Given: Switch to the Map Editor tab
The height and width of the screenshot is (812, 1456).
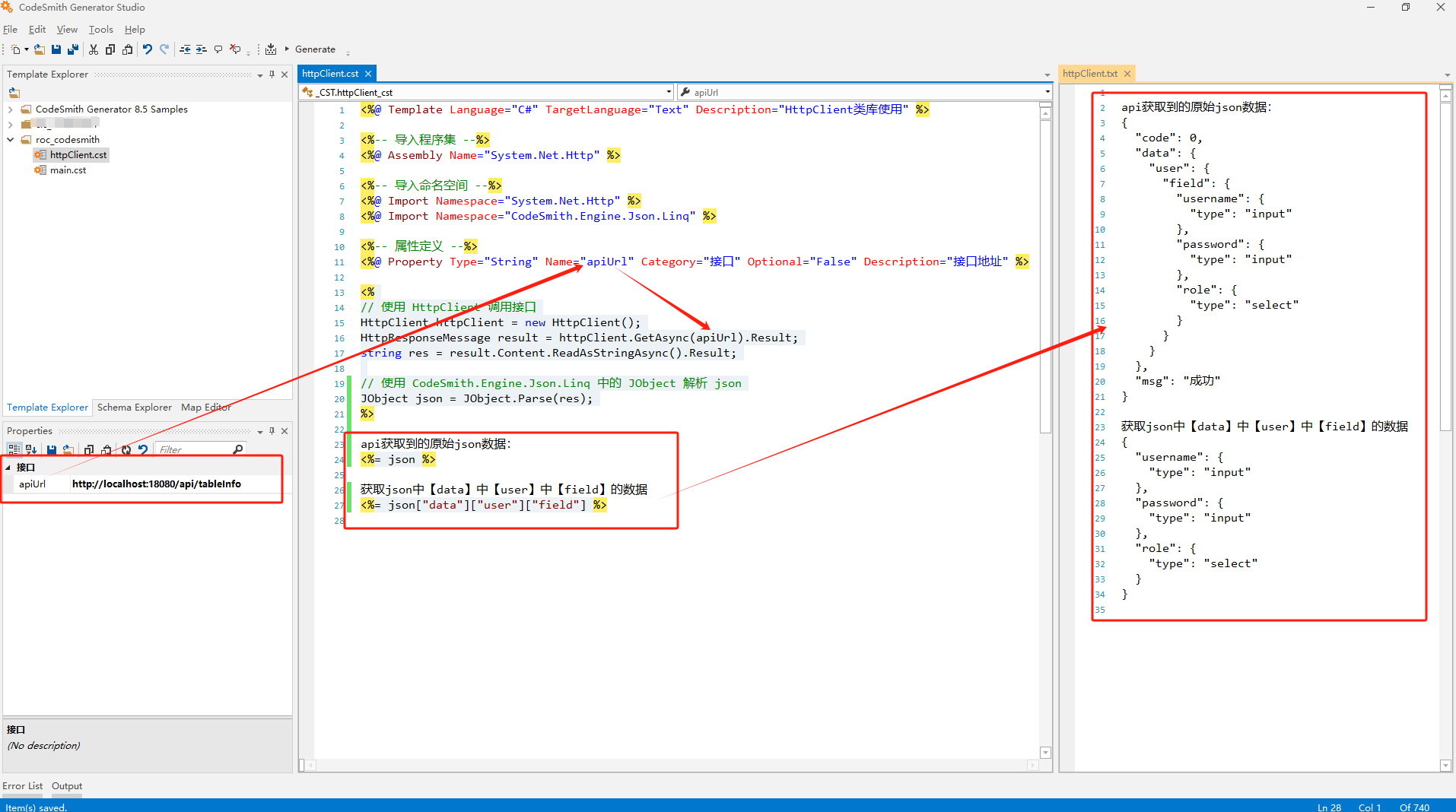Looking at the screenshot, I should [x=205, y=408].
